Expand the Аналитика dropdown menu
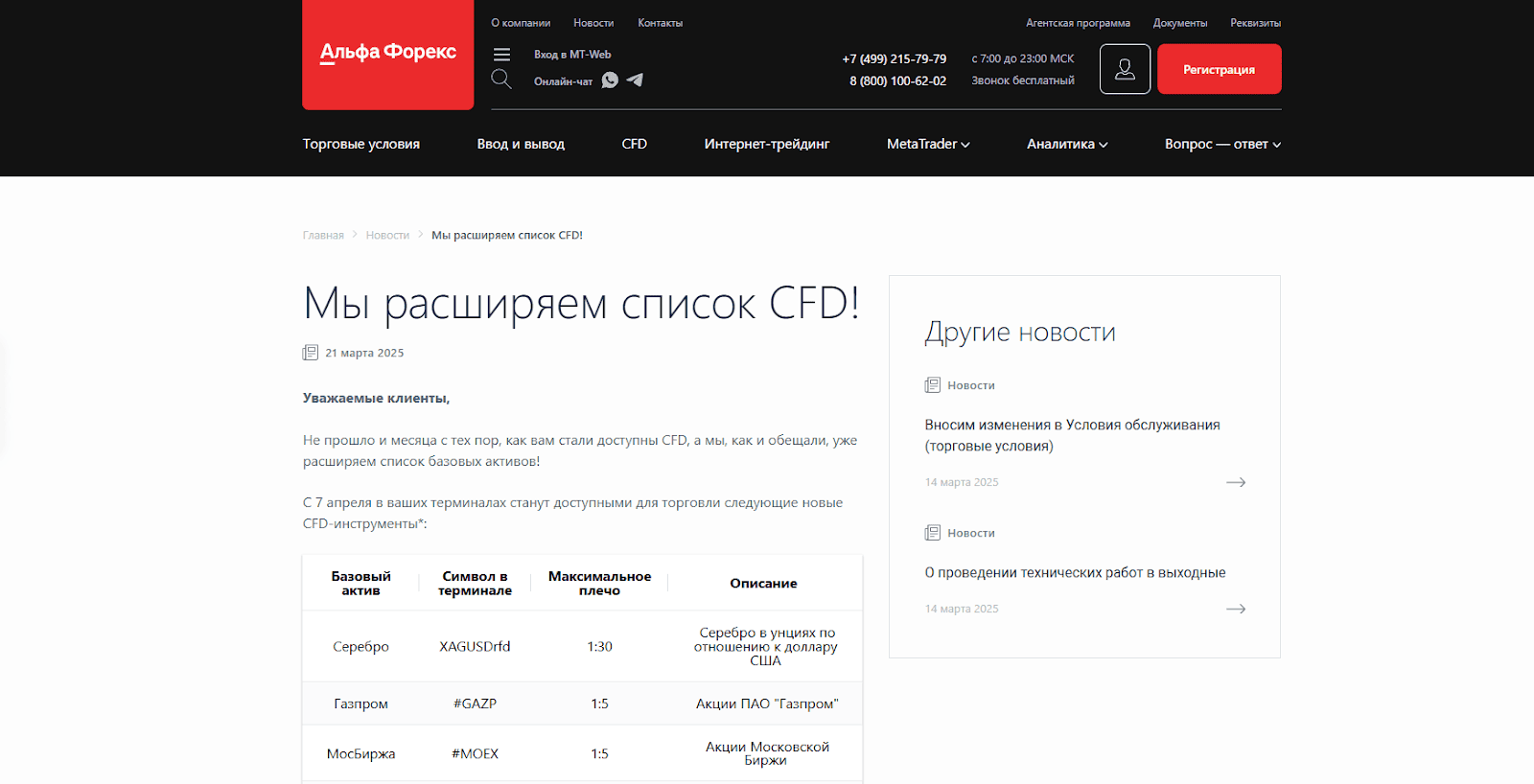1534x784 pixels. [1067, 144]
